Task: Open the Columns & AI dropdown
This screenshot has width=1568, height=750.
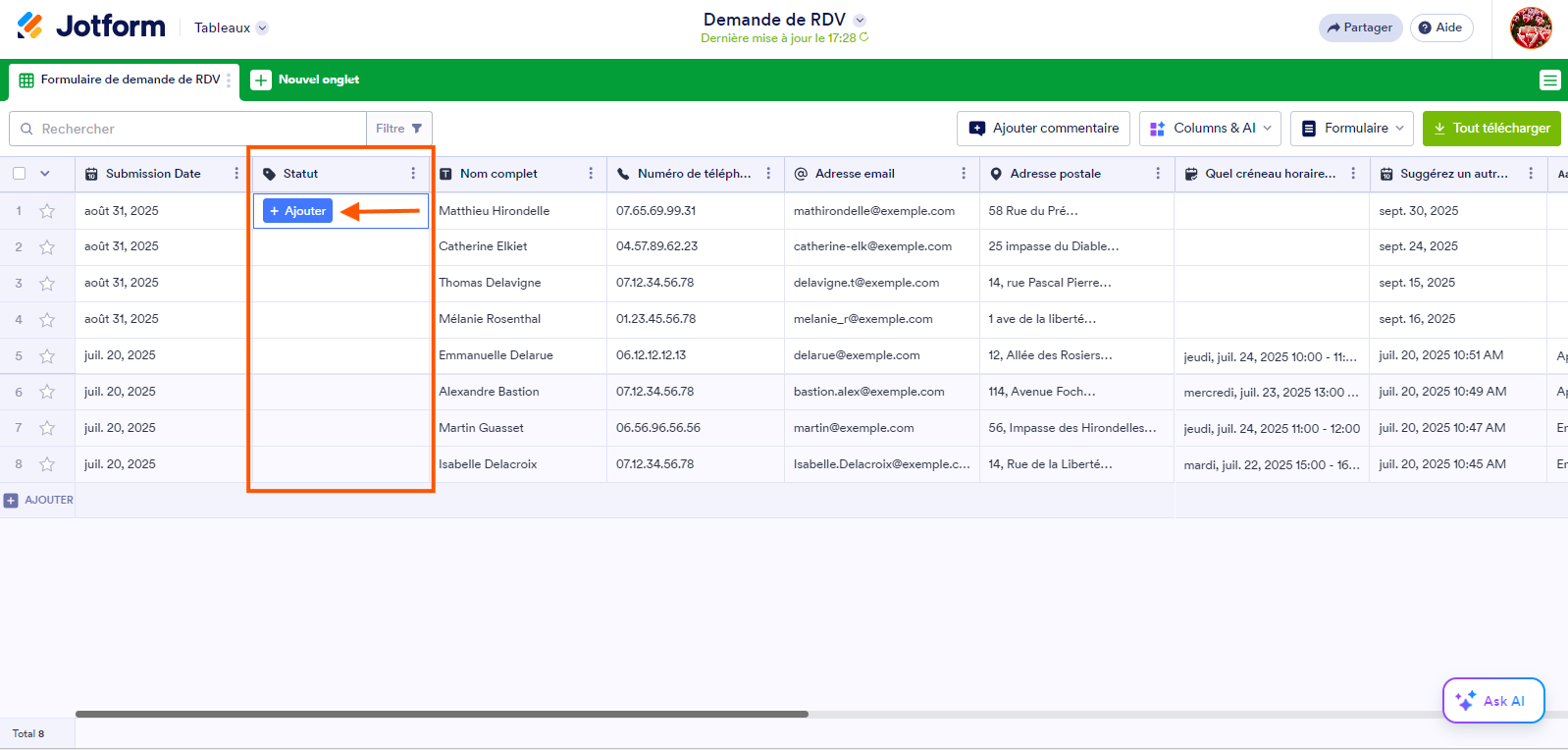Action: (x=1210, y=129)
